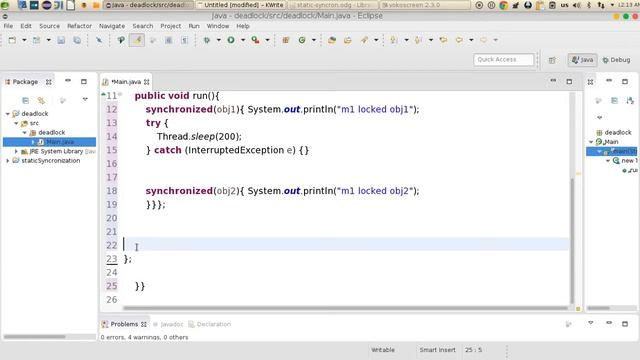Viewport: 640px width, 360px height.
Task: Click the New Java Package toolbar icon
Action: [286, 40]
